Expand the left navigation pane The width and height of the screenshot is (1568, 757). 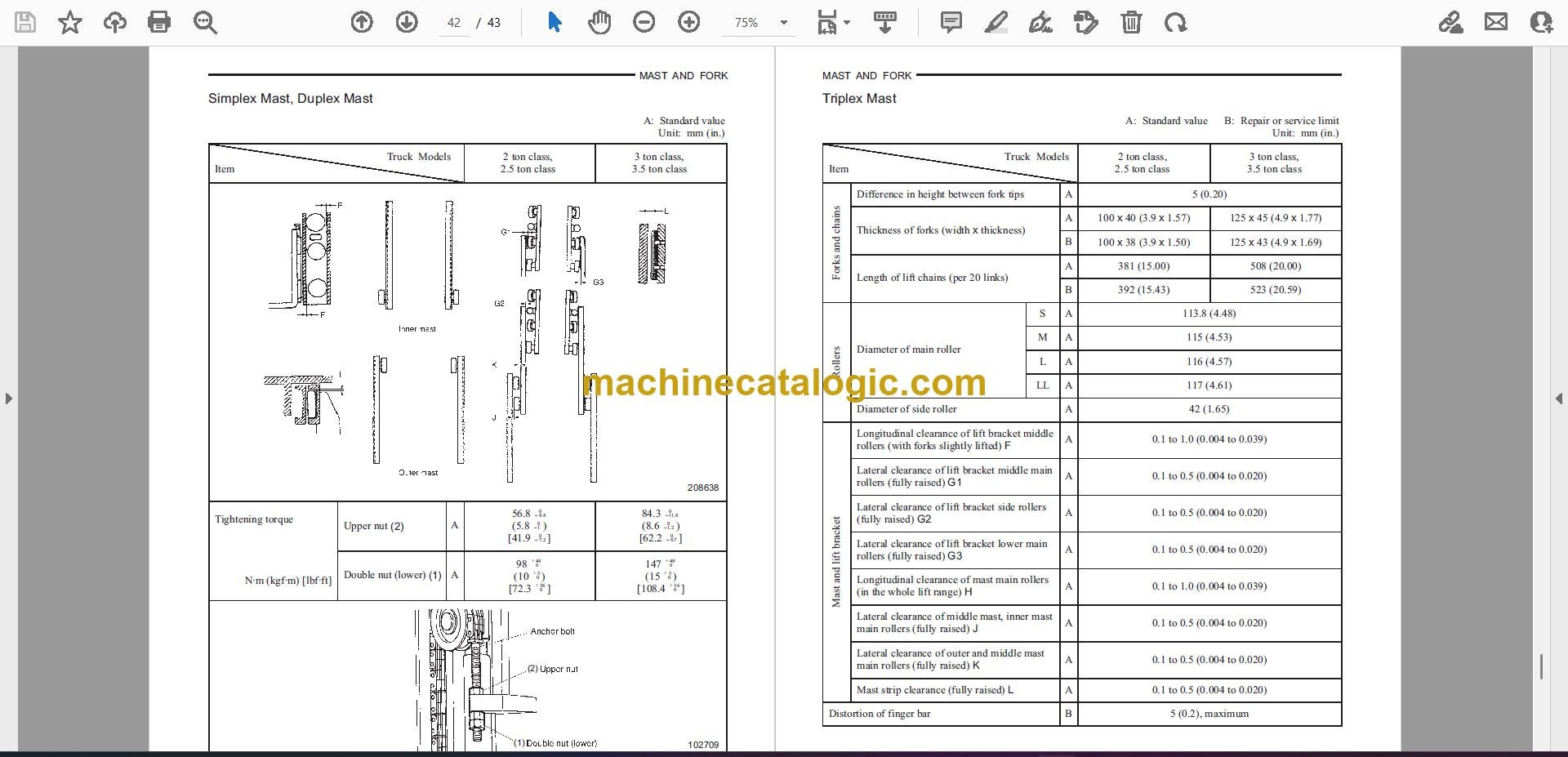click(x=8, y=399)
